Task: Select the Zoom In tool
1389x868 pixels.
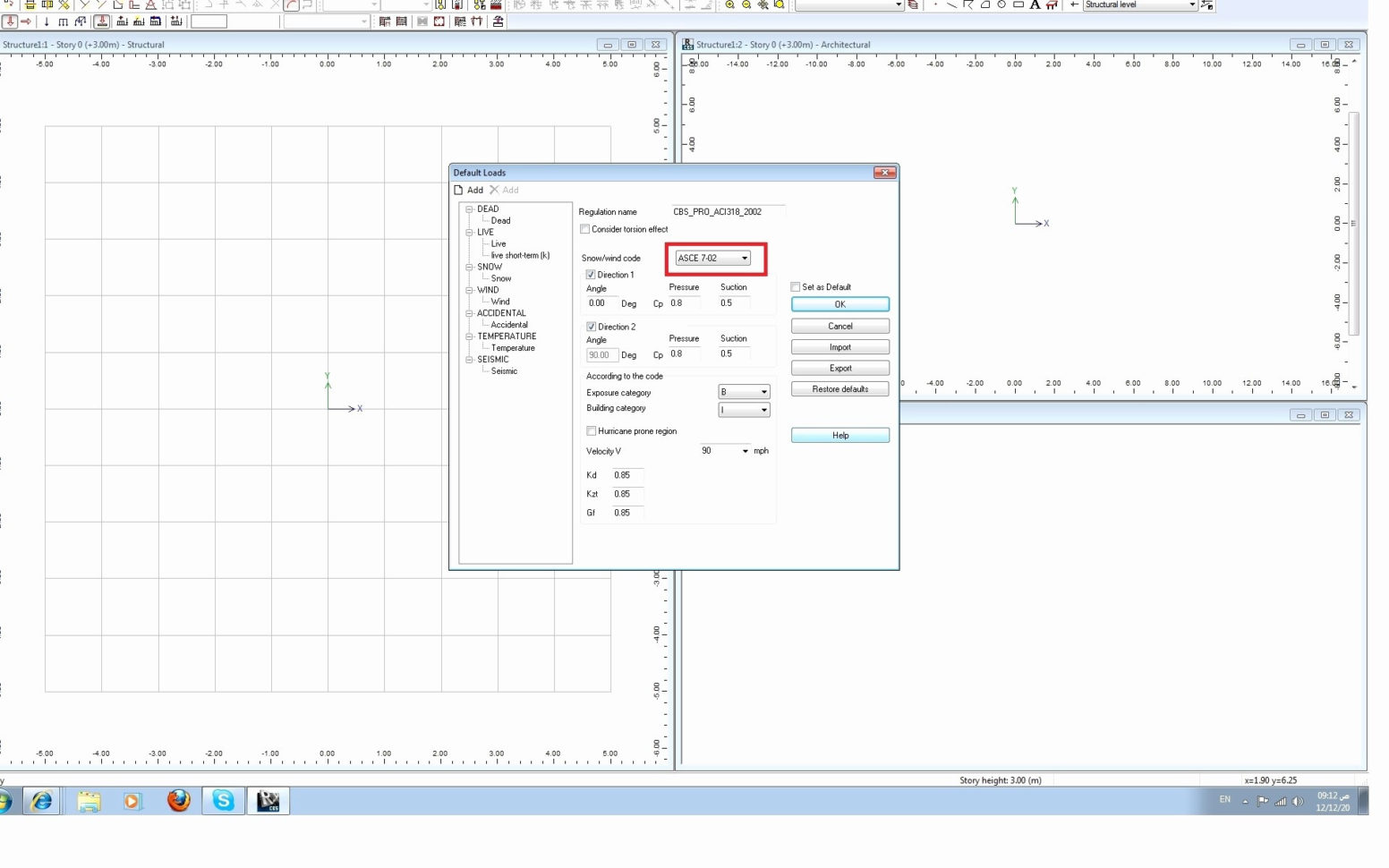Action: pyautogui.click(x=729, y=5)
